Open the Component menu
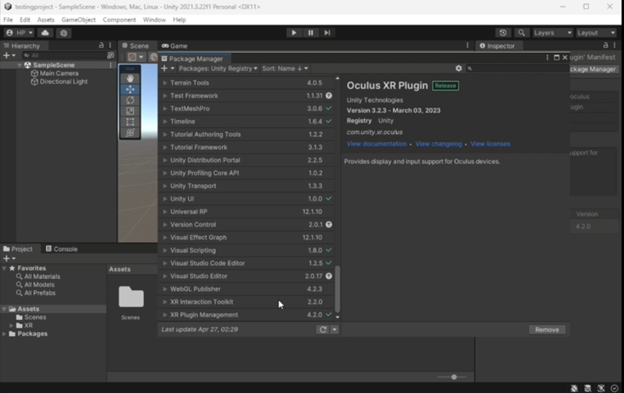Image resolution: width=624 pixels, height=393 pixels. (x=119, y=19)
